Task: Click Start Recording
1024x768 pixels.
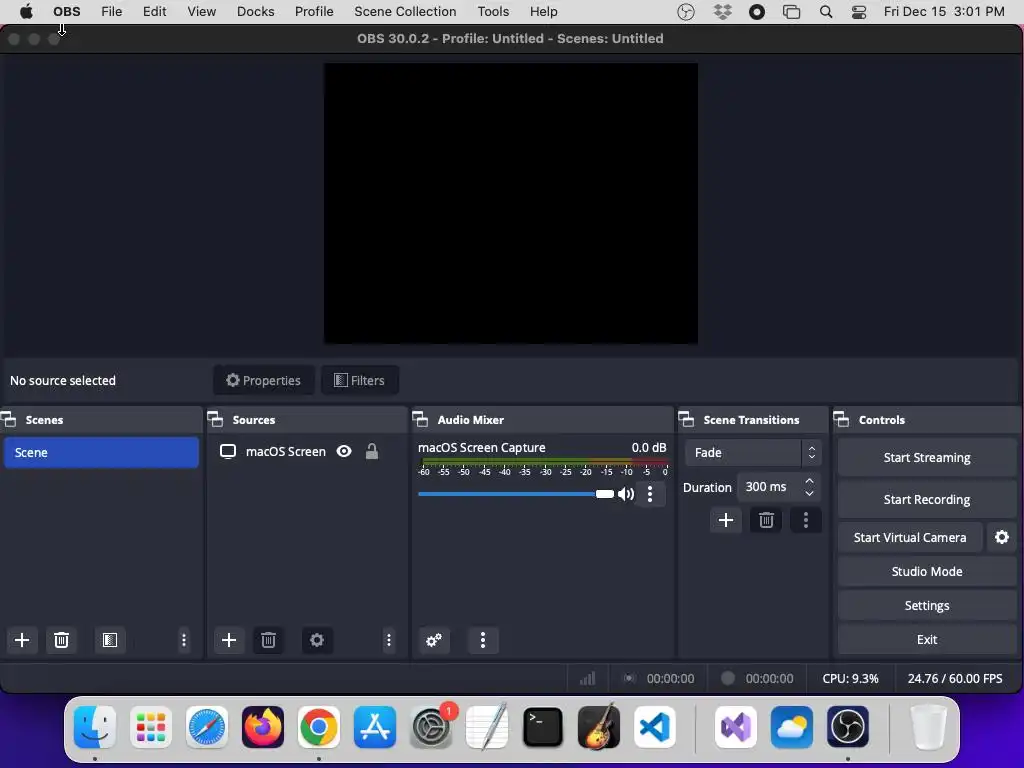Action: click(x=927, y=500)
